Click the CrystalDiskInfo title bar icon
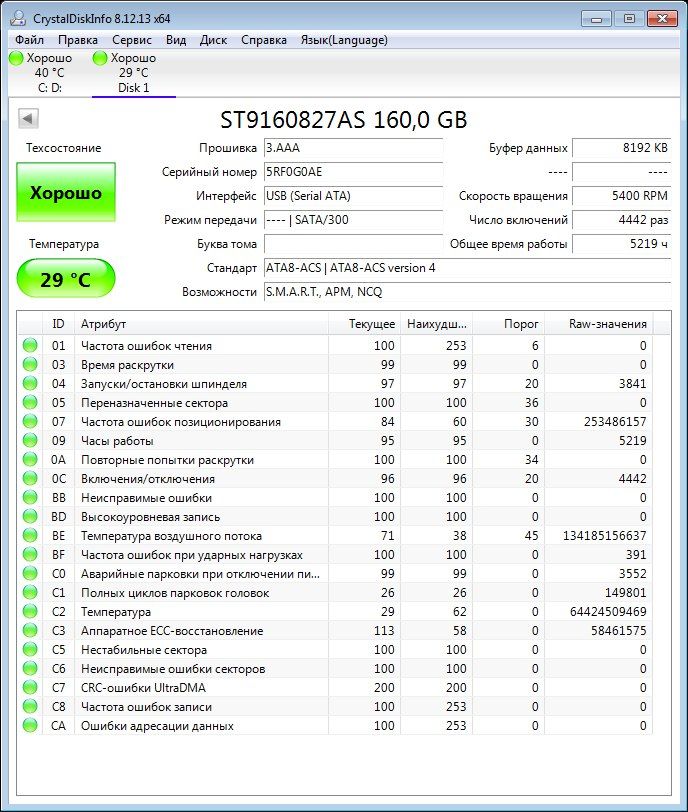 pos(19,18)
